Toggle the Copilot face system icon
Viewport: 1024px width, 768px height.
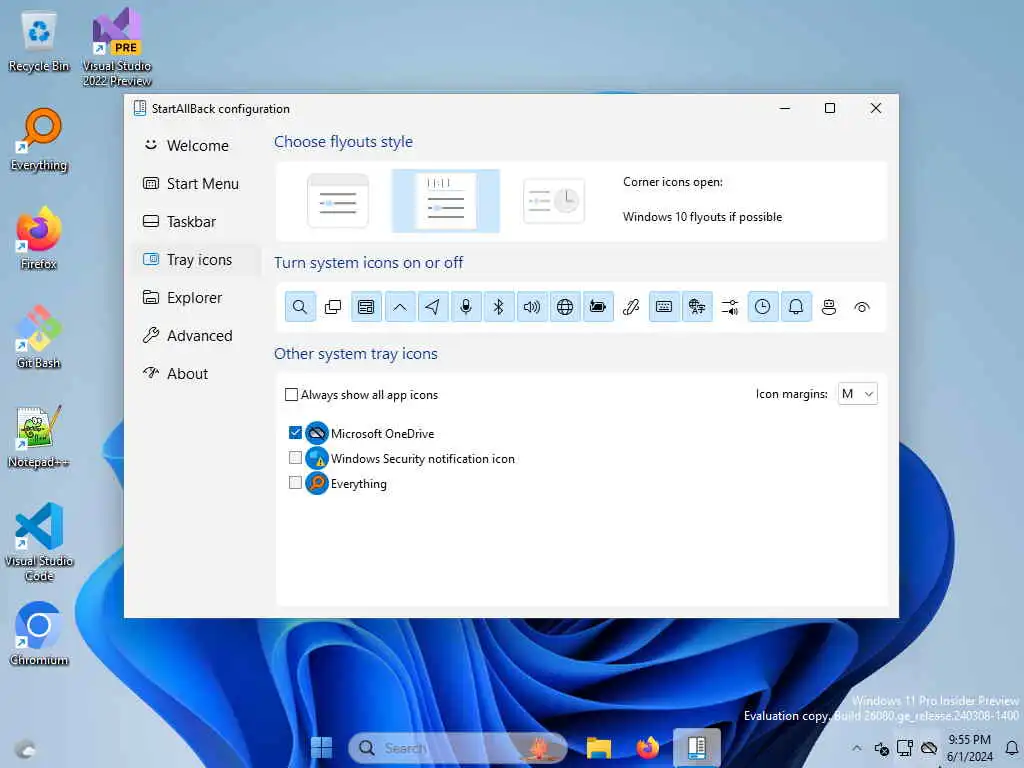[x=829, y=307]
